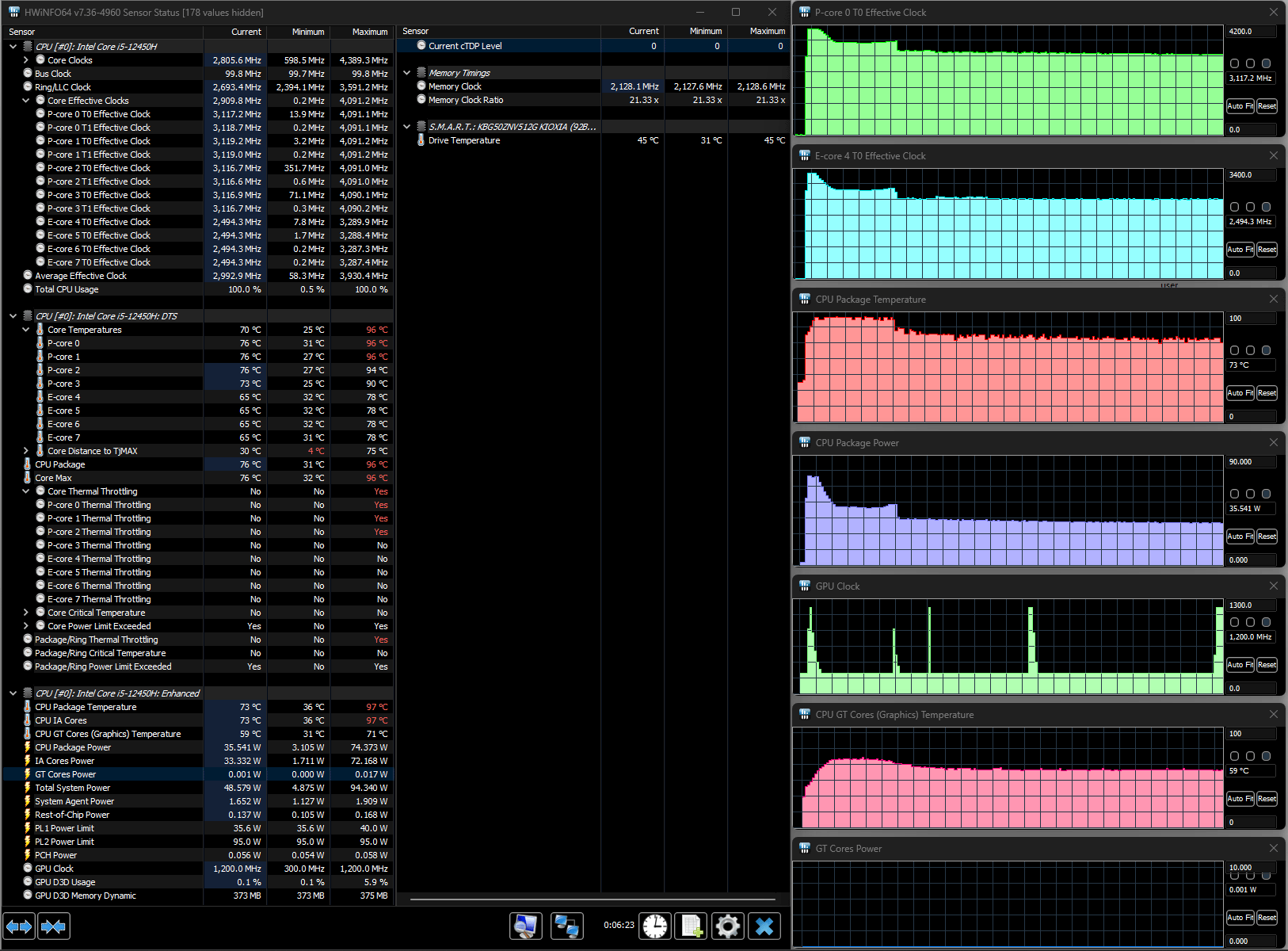Click the expand columns arrows icon
The image size is (1288, 951).
pyautogui.click(x=19, y=926)
